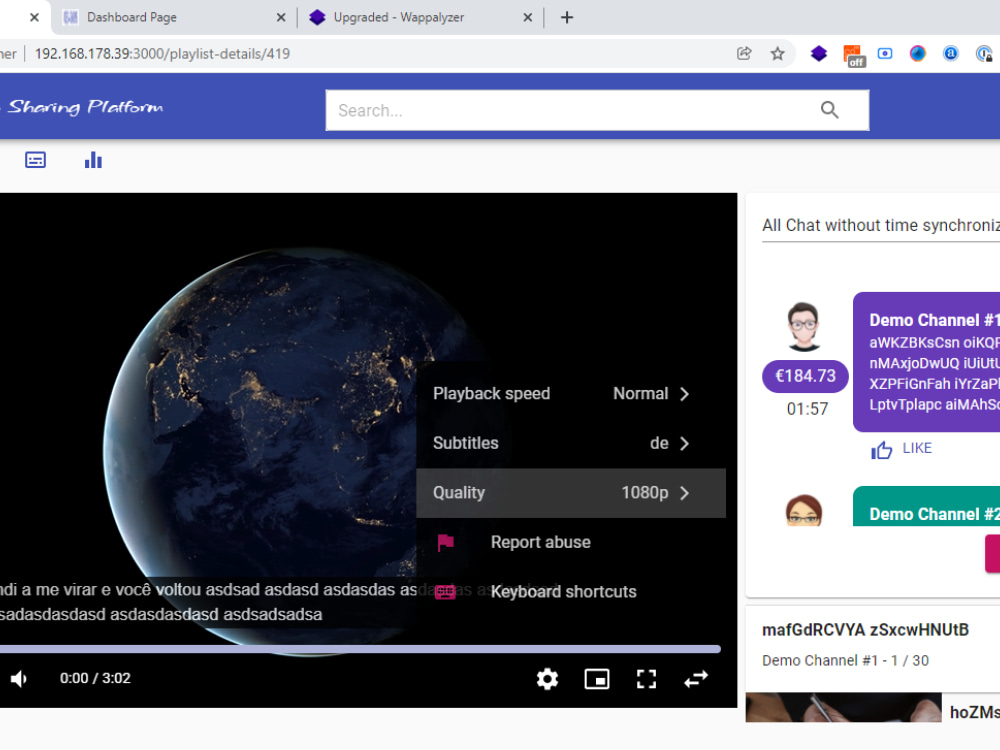The image size is (1000, 750).
Task: Select the Quality menu entry
Action: point(571,493)
